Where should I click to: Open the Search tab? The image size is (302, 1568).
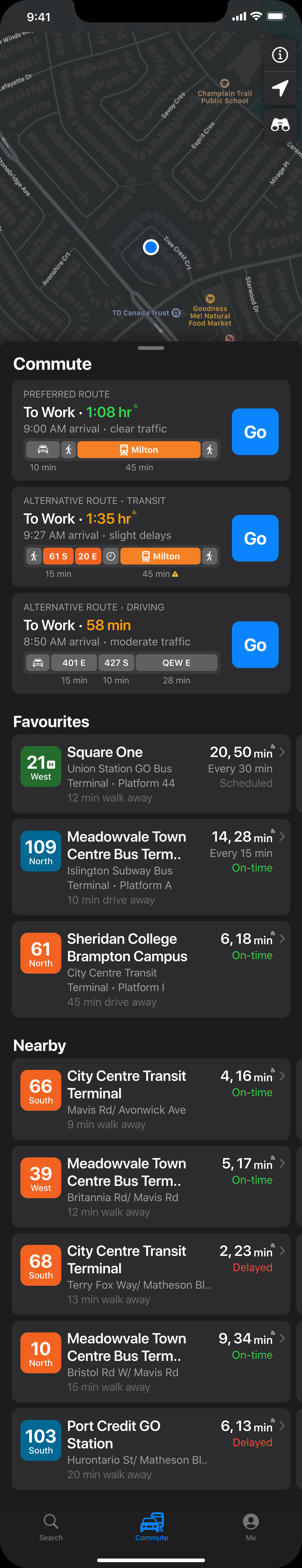coord(51,1527)
